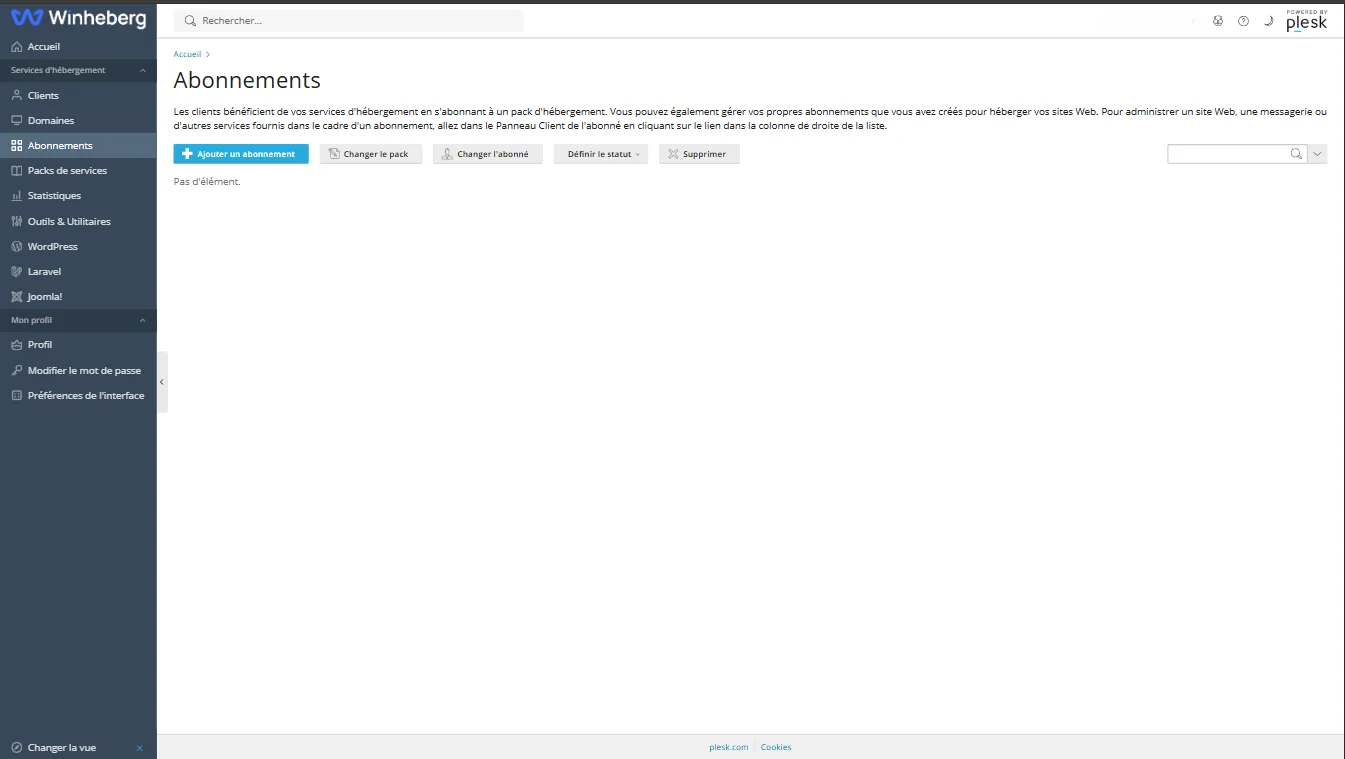Click the list search magnifier icon
Screen dimensions: 1345x759
coord(1297,154)
